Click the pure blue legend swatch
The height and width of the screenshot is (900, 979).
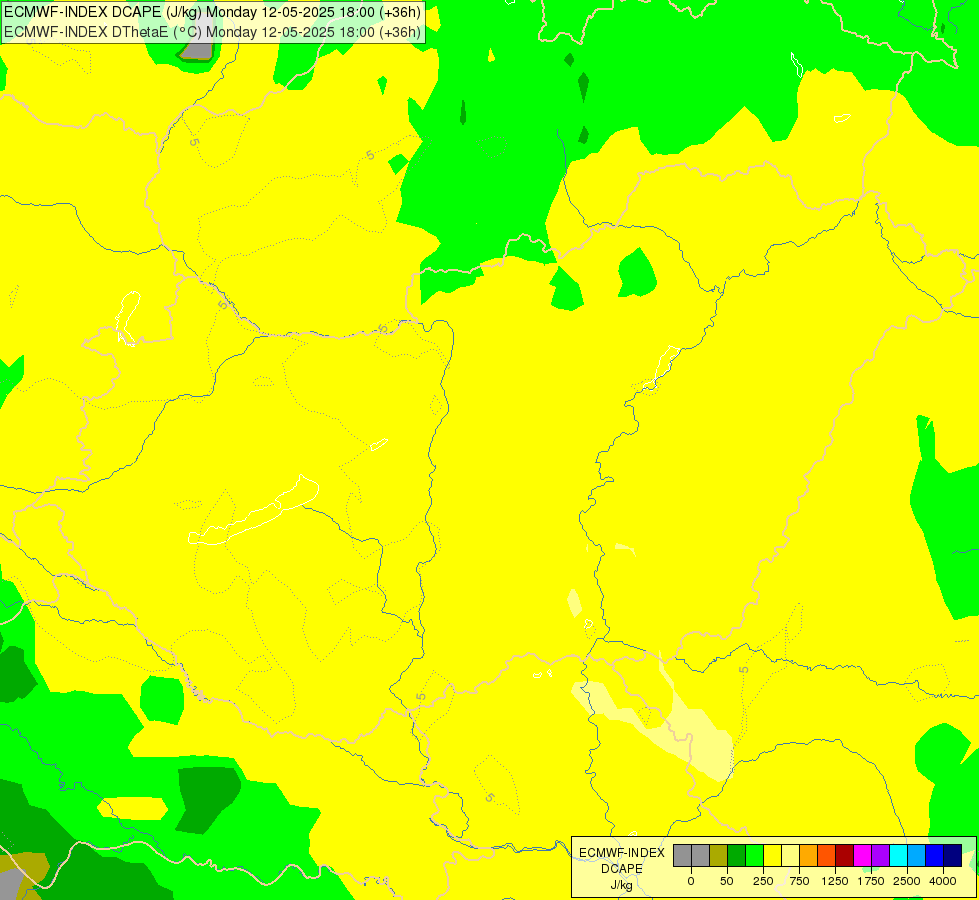point(935,856)
